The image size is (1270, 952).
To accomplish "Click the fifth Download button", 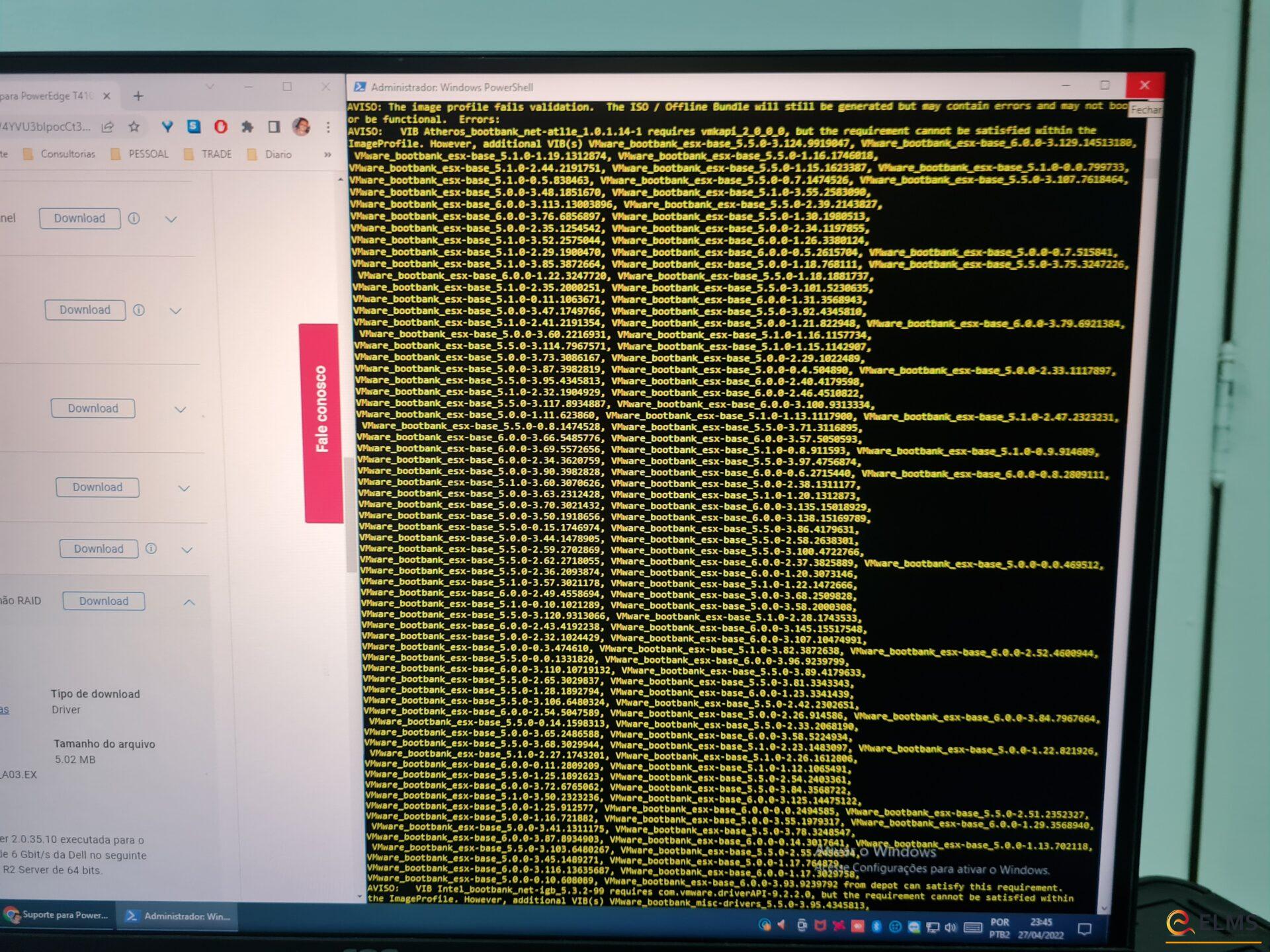I will [x=99, y=549].
